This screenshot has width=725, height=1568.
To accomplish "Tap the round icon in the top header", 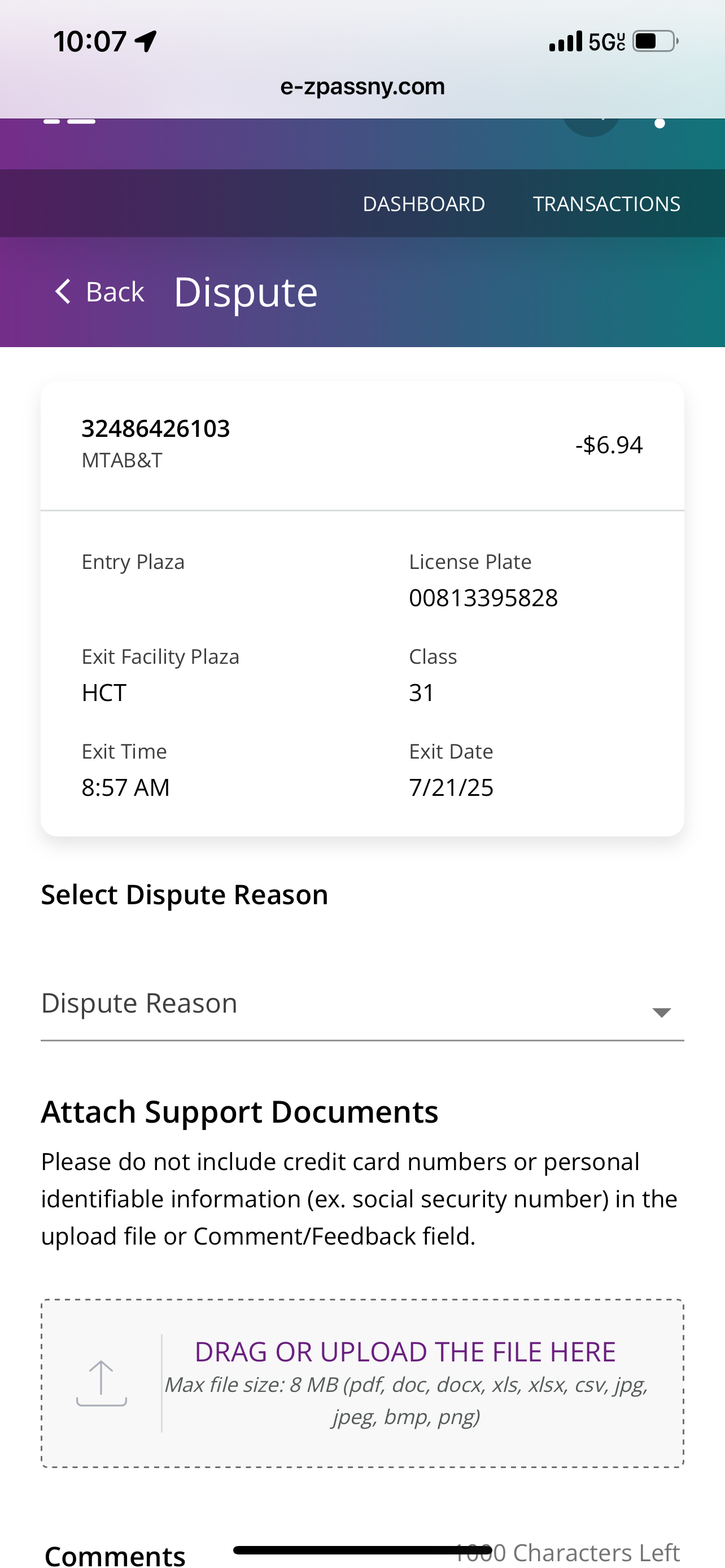I will point(591,124).
